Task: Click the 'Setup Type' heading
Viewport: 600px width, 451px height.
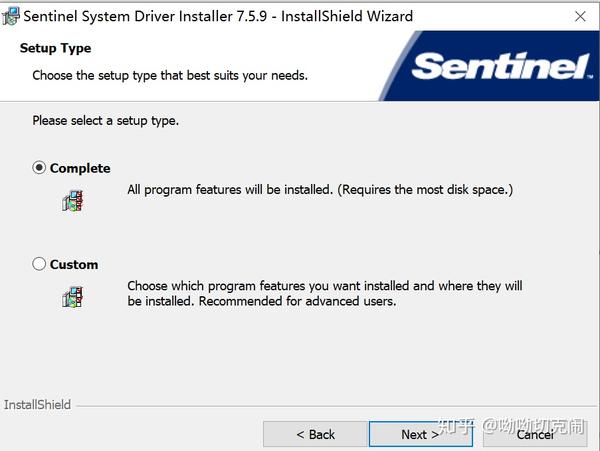Action: click(55, 48)
